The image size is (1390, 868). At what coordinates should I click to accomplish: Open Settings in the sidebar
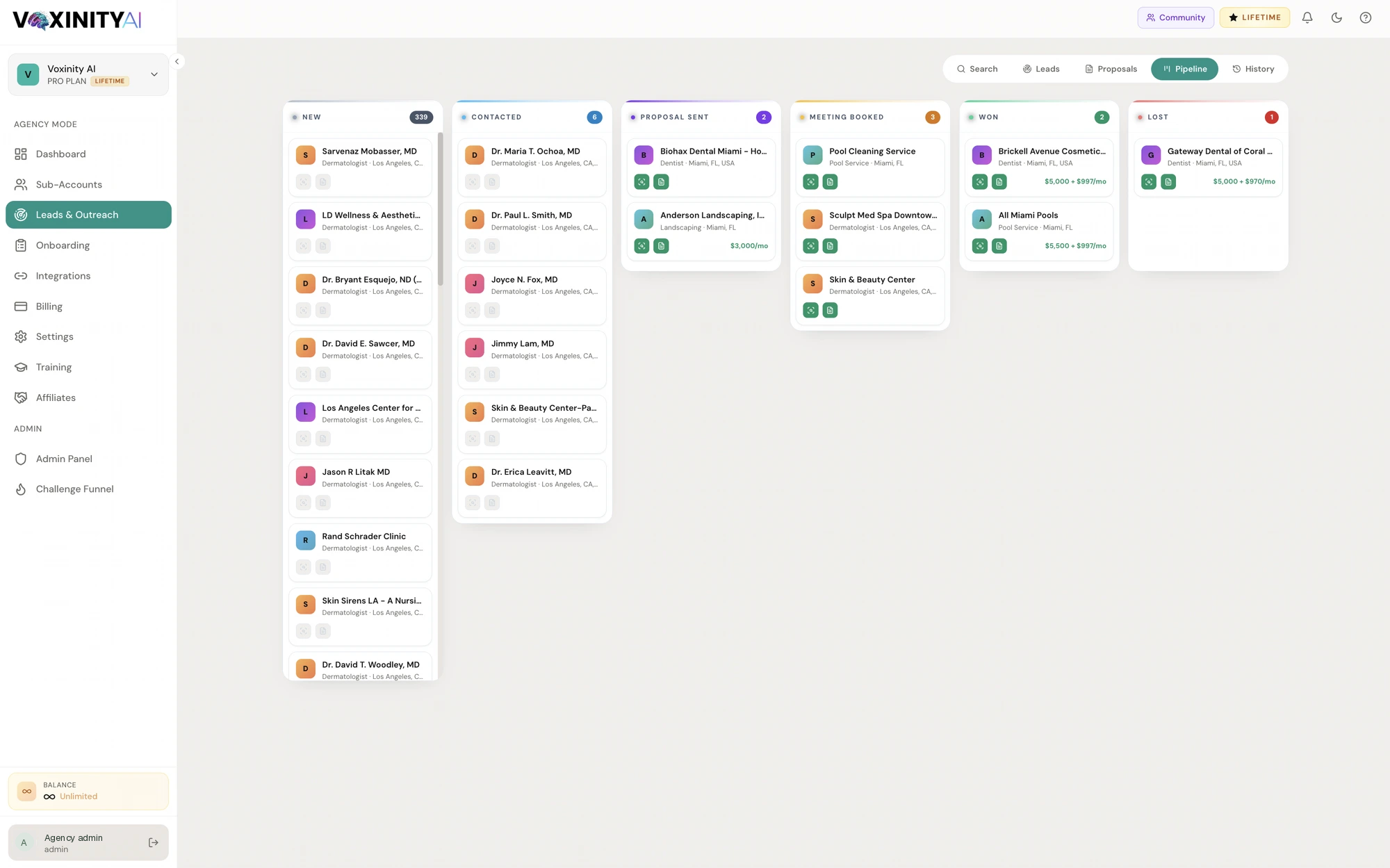[88, 337]
